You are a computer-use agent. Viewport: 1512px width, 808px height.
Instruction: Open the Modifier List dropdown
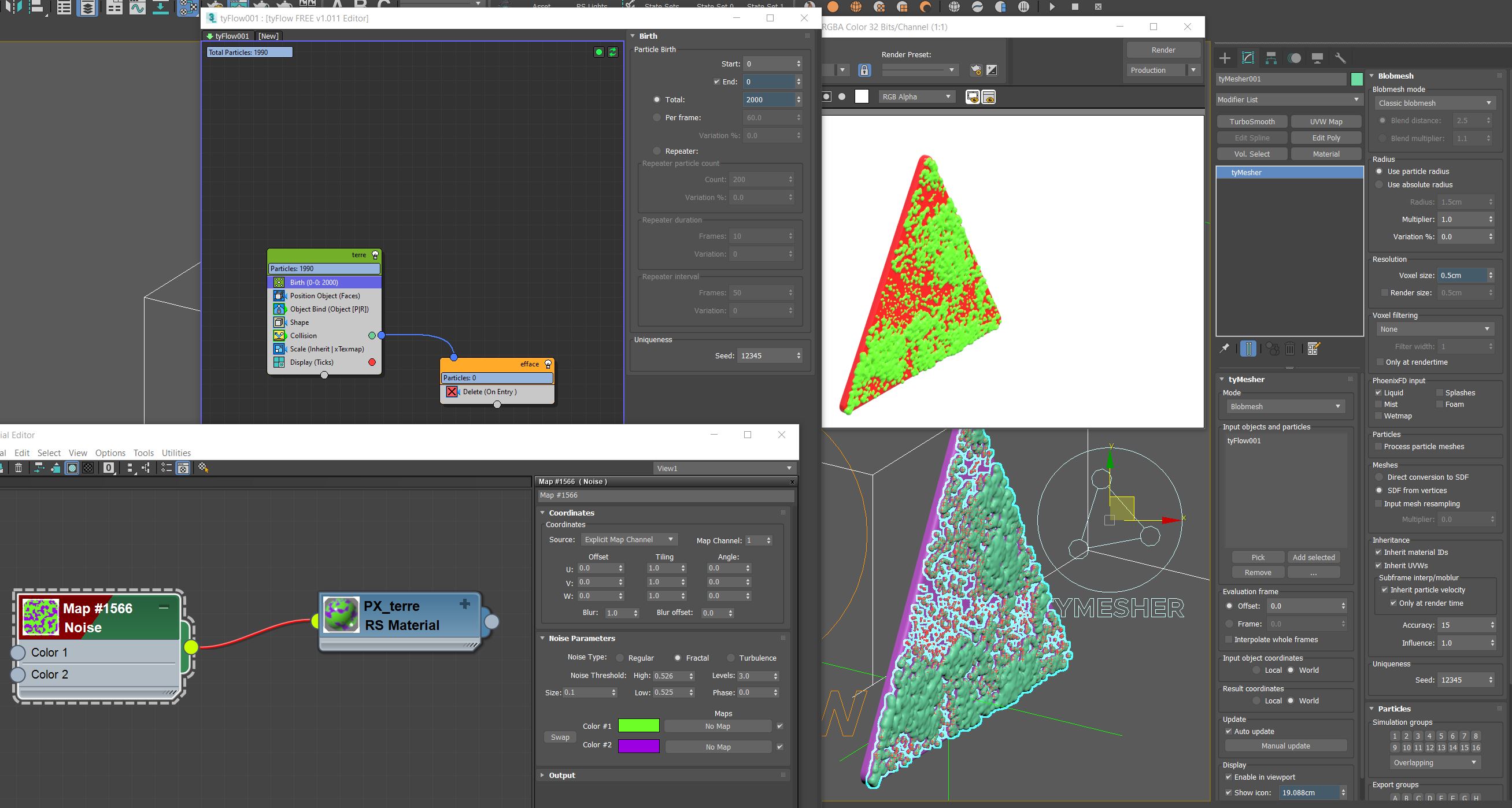pyautogui.click(x=1288, y=100)
